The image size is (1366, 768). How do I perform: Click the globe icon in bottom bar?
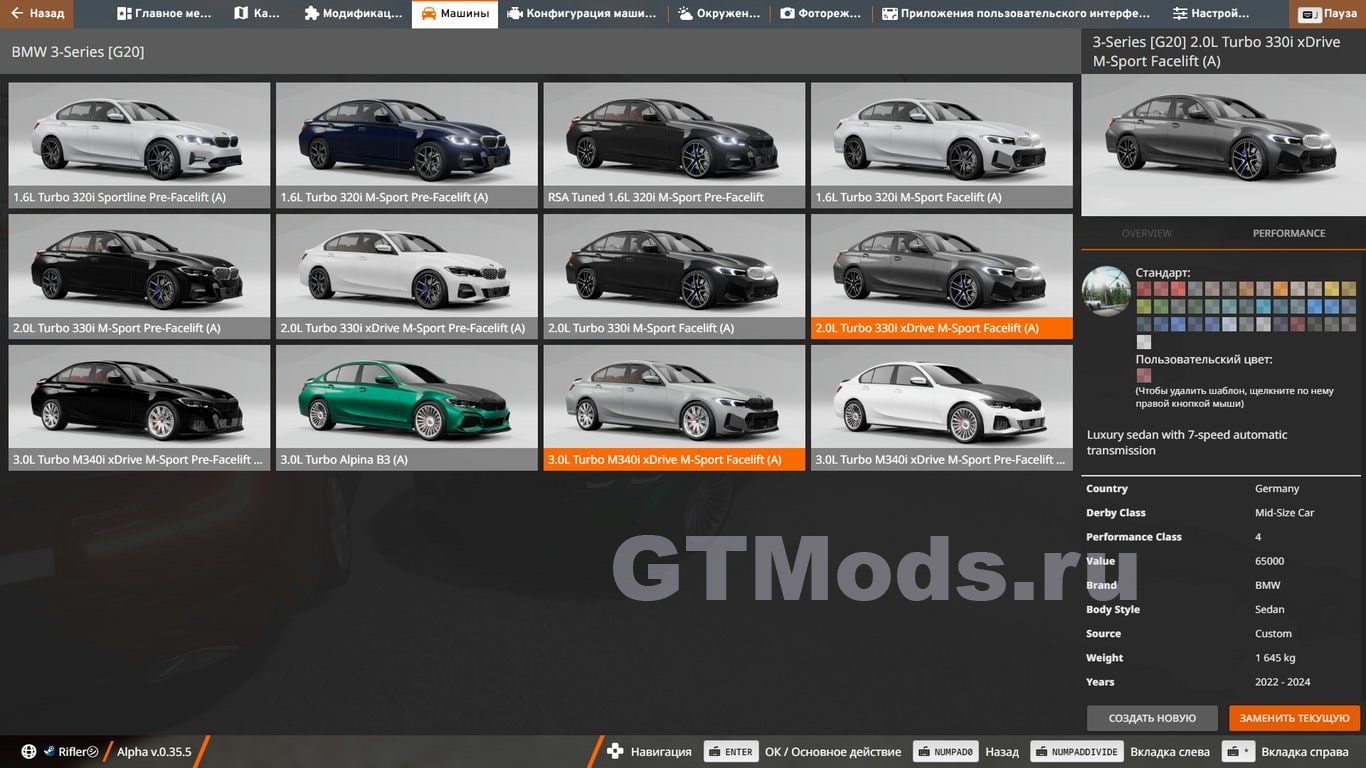(28, 752)
